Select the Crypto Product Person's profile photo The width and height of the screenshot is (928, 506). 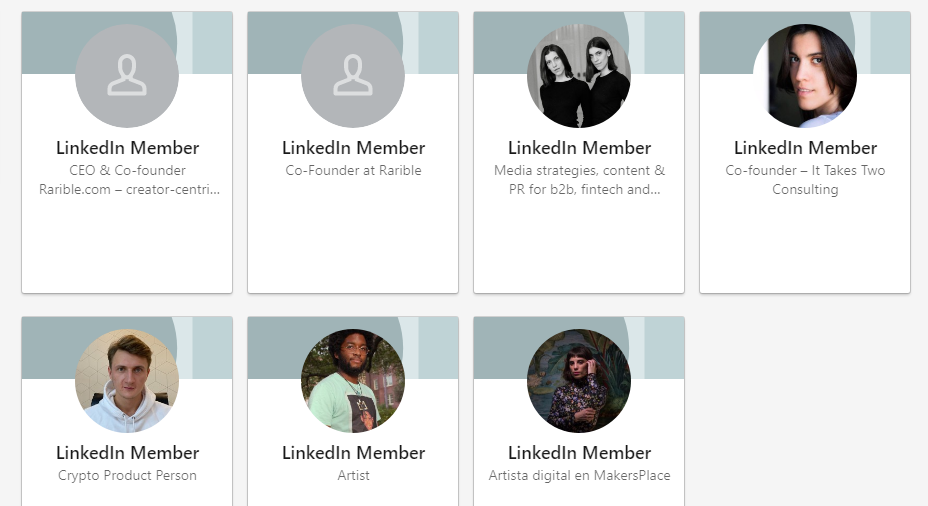point(127,381)
